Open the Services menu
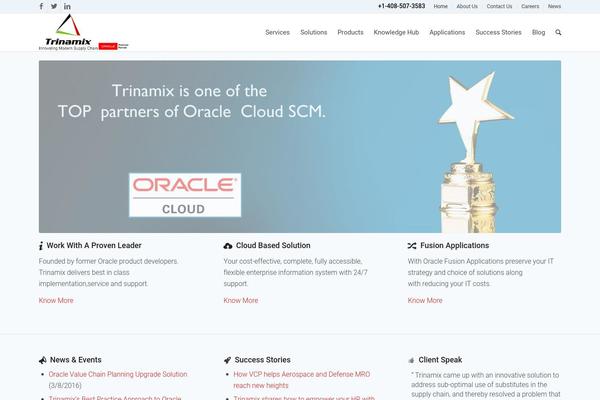Image resolution: width=600 pixels, height=400 pixels. point(277,33)
